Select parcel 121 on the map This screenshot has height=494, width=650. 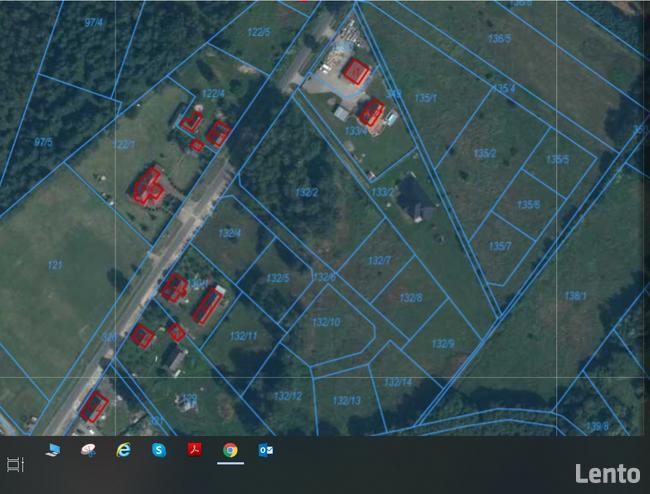point(55,265)
